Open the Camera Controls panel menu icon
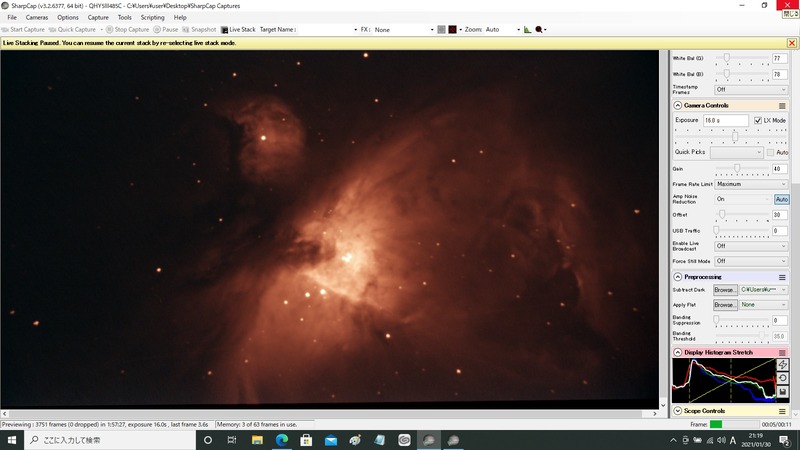 coord(782,106)
